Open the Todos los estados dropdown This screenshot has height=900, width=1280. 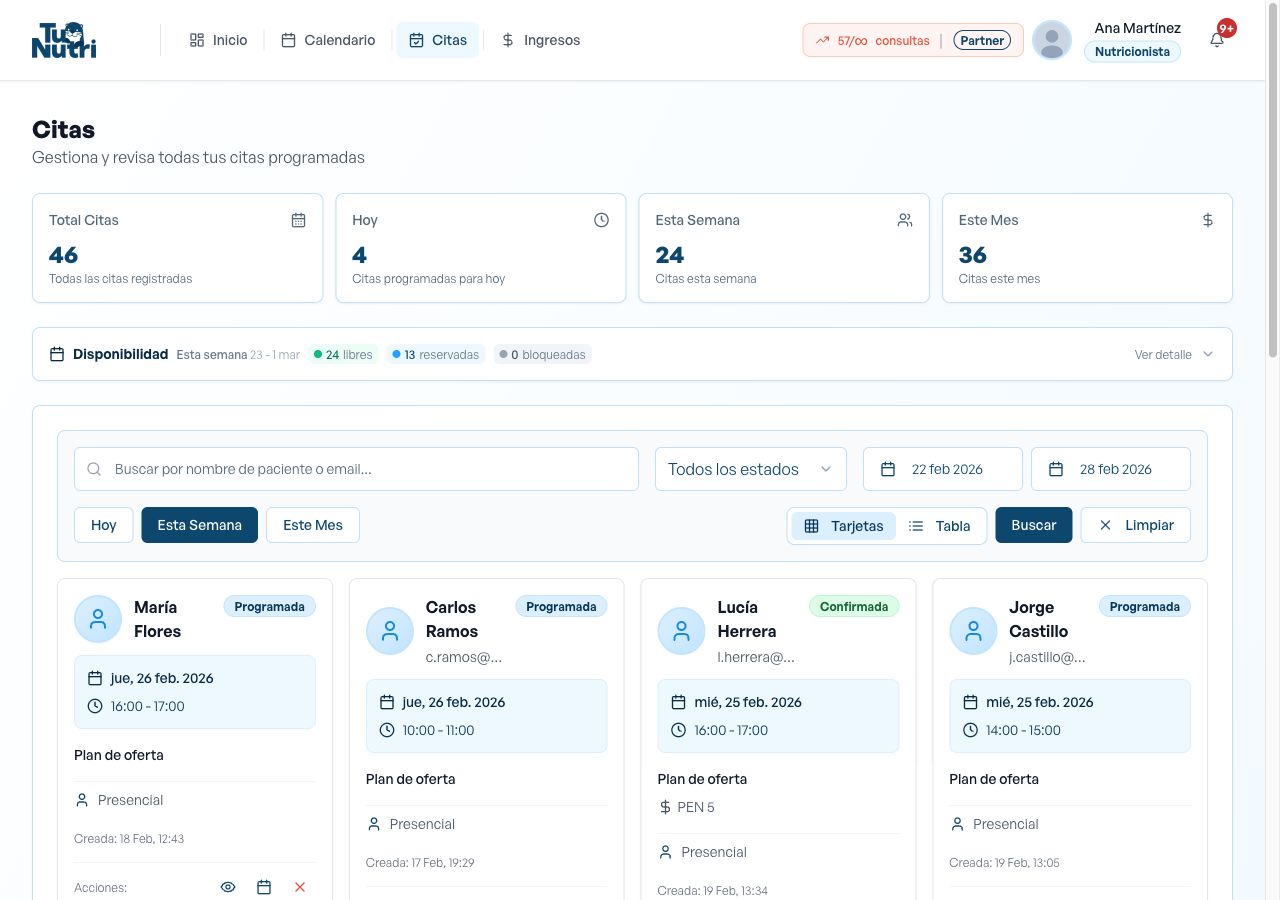(750, 468)
